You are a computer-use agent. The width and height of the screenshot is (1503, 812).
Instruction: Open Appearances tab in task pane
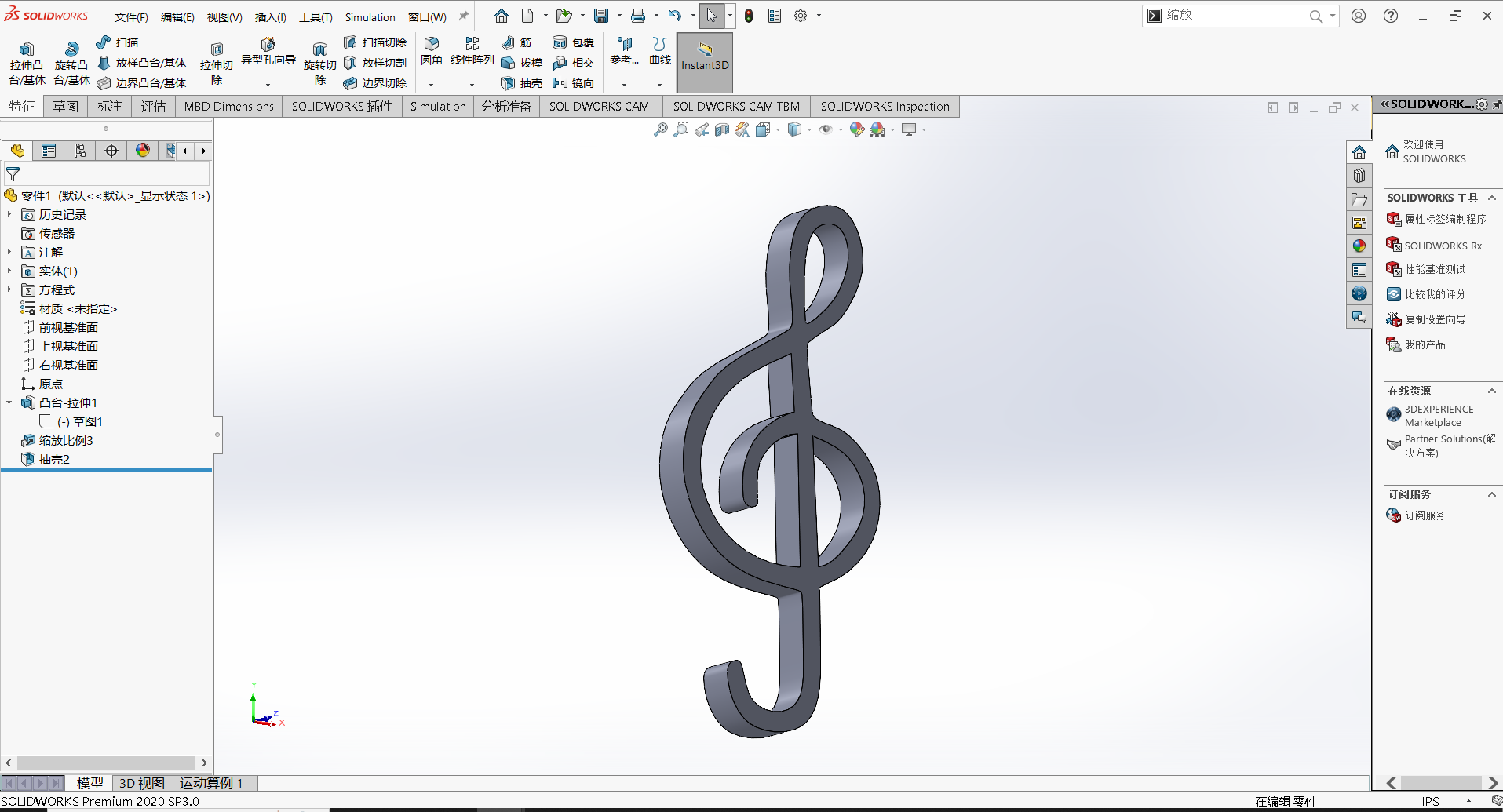tap(1359, 246)
